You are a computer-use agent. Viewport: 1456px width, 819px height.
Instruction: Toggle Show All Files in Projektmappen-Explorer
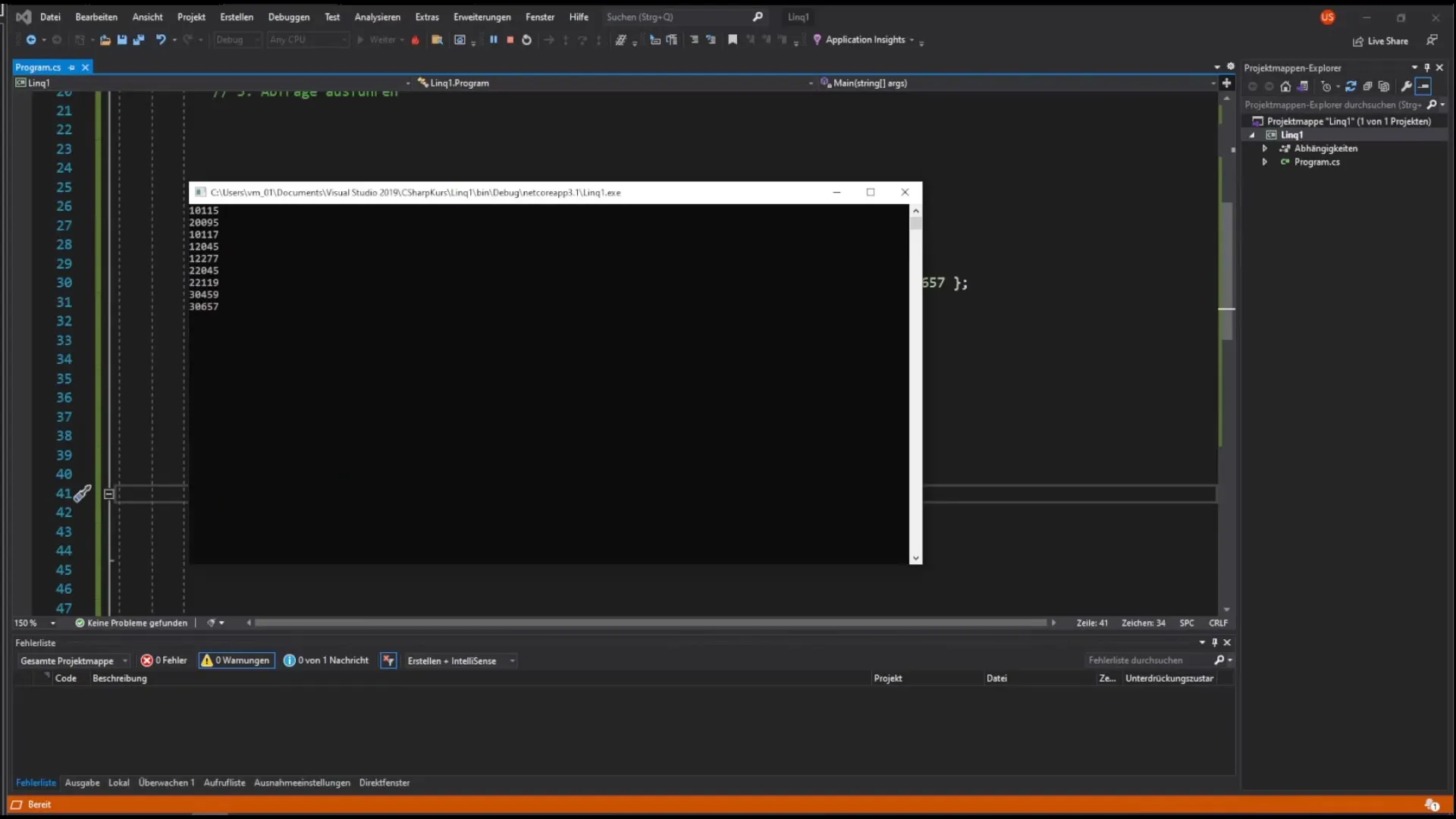click(1384, 86)
